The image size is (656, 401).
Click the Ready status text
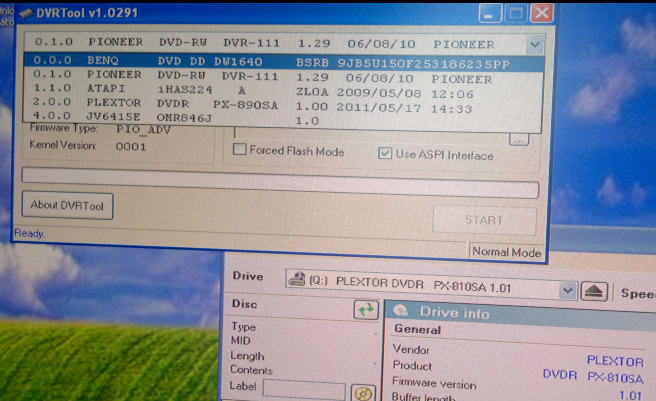tap(29, 233)
